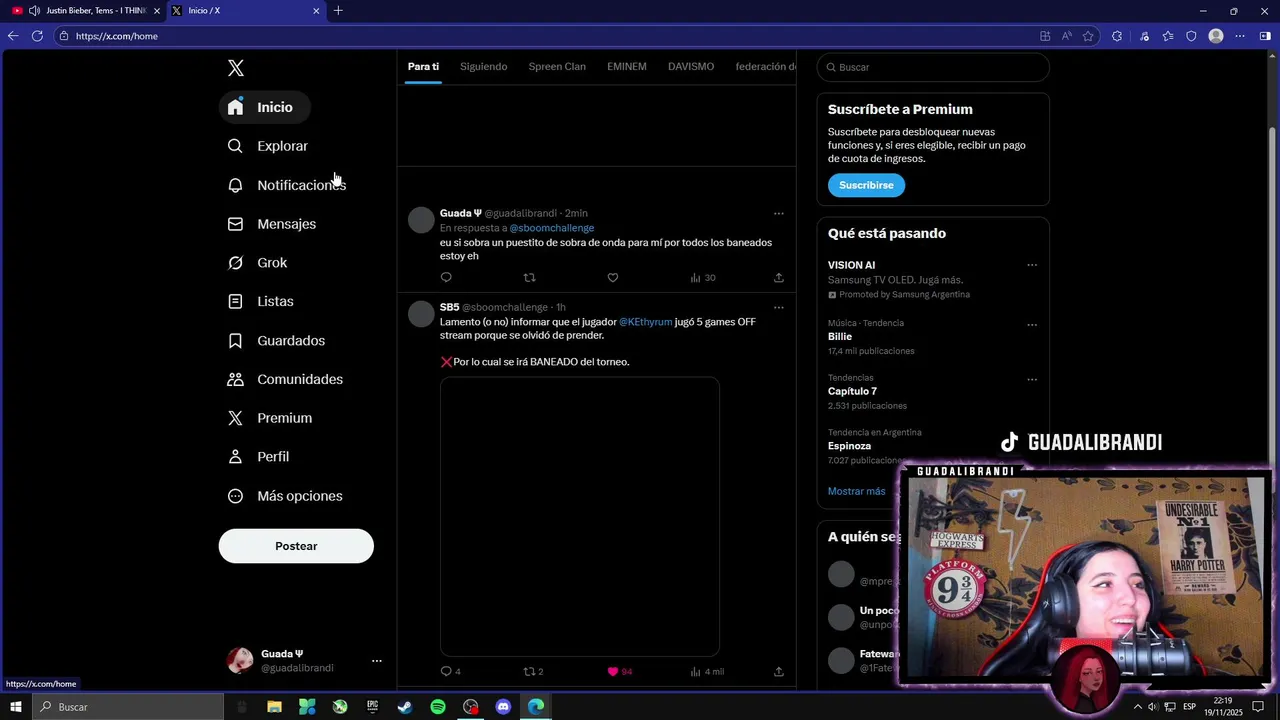
Task: Open Listas icon in sidebar
Action: coord(235,301)
